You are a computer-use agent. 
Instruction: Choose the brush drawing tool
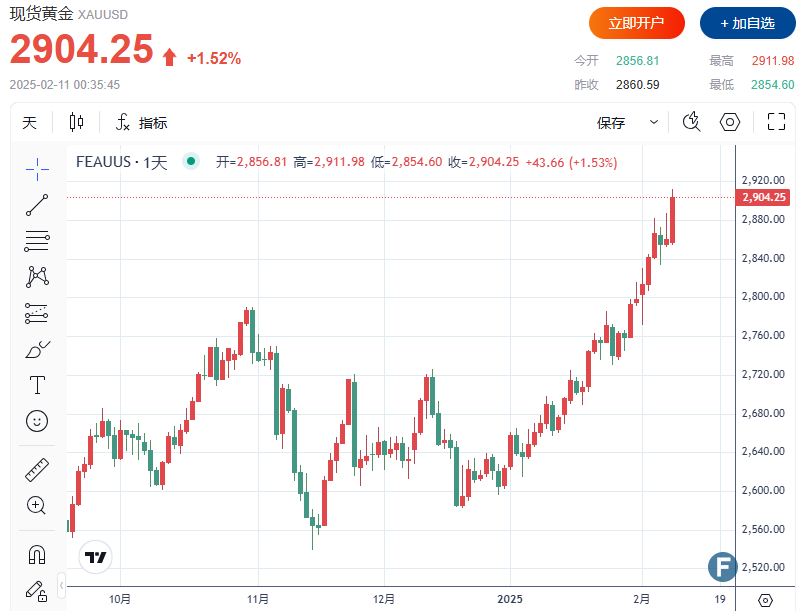(37, 349)
